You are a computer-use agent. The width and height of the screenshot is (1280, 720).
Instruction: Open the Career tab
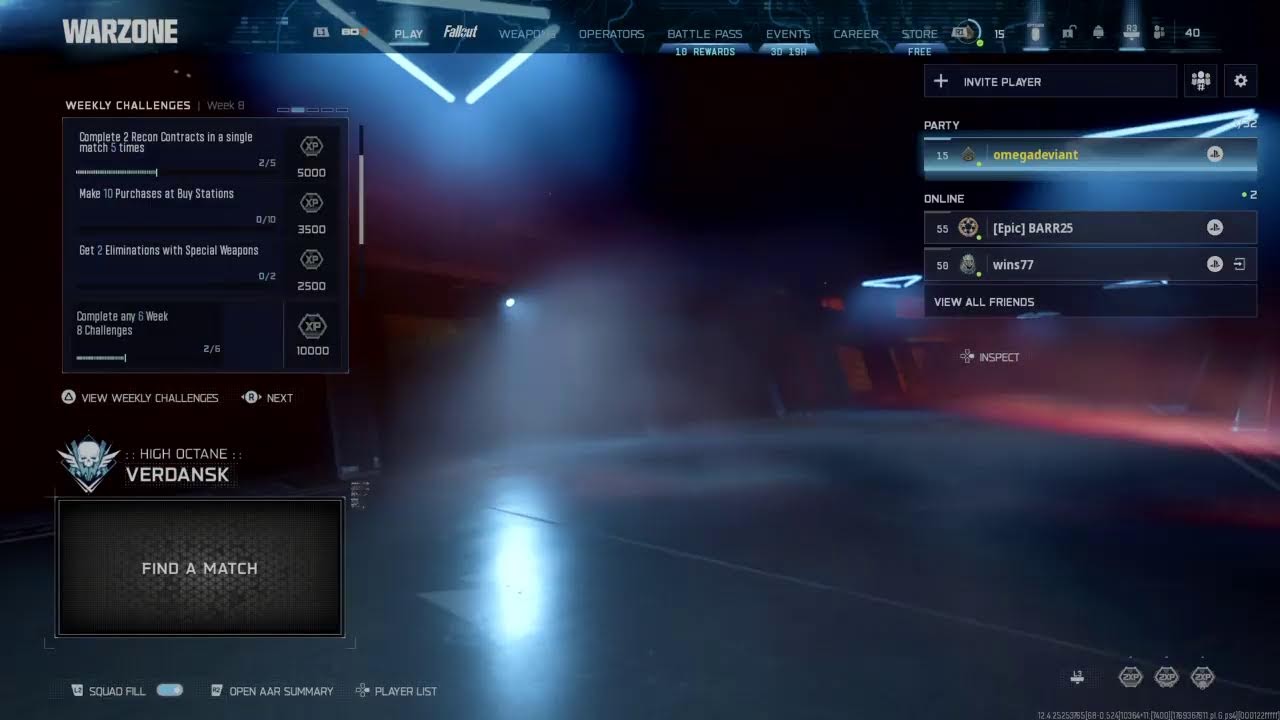(856, 33)
